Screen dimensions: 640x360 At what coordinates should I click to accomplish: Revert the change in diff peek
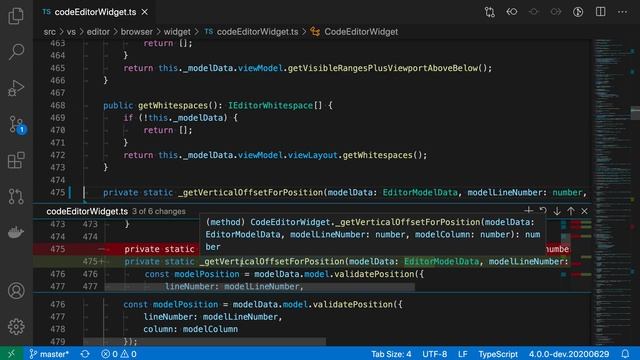(543, 211)
